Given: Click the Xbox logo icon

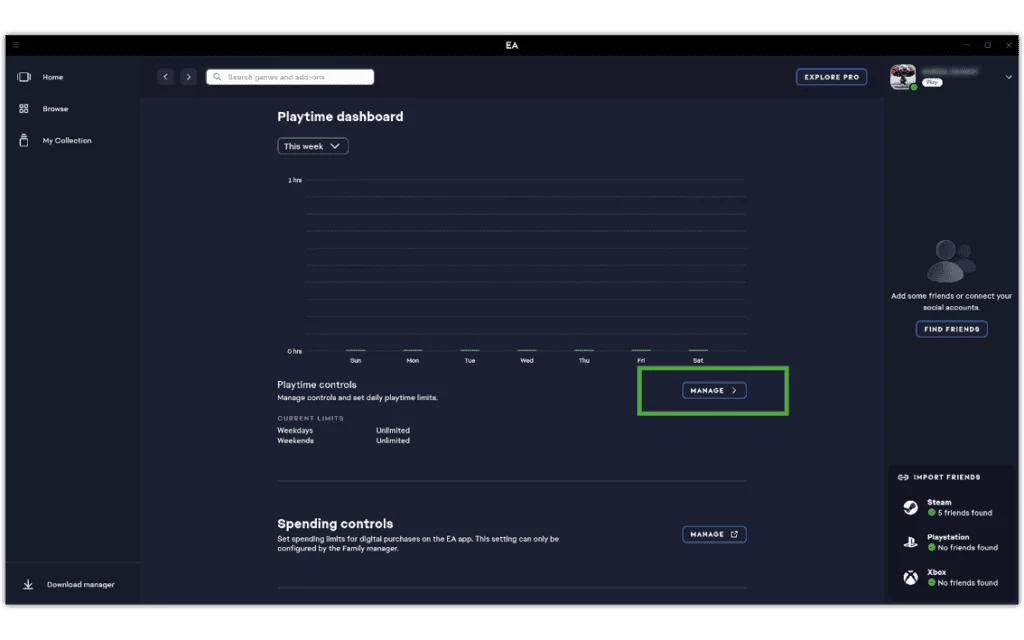Looking at the screenshot, I should [910, 577].
